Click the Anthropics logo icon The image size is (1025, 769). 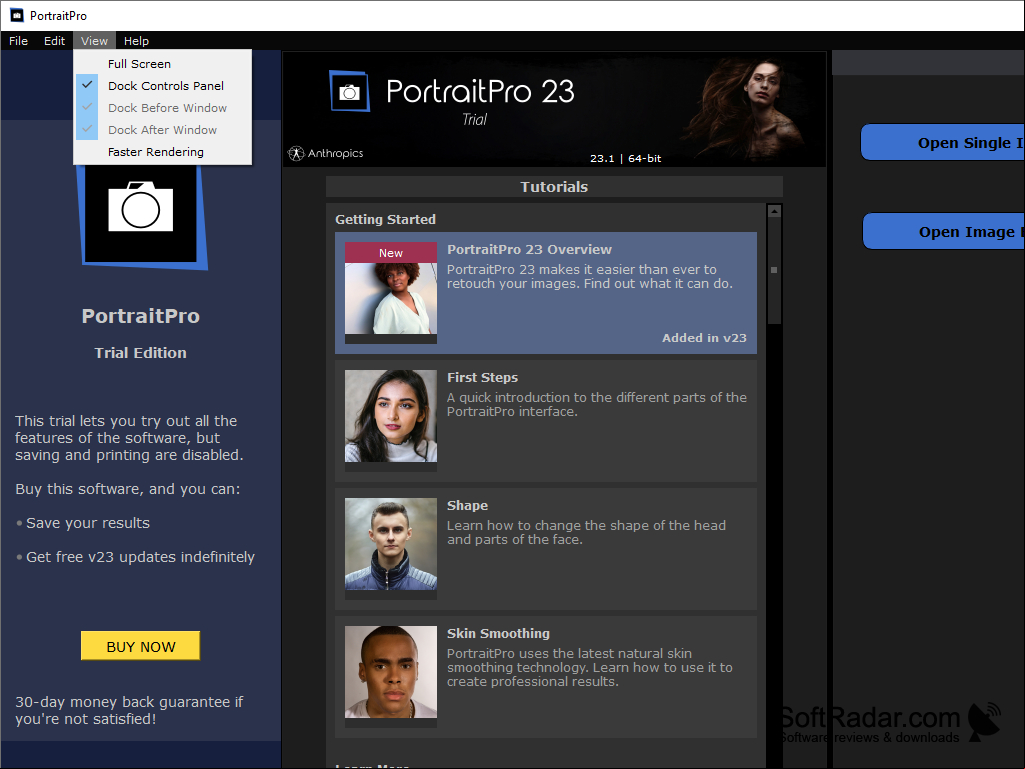[296, 153]
